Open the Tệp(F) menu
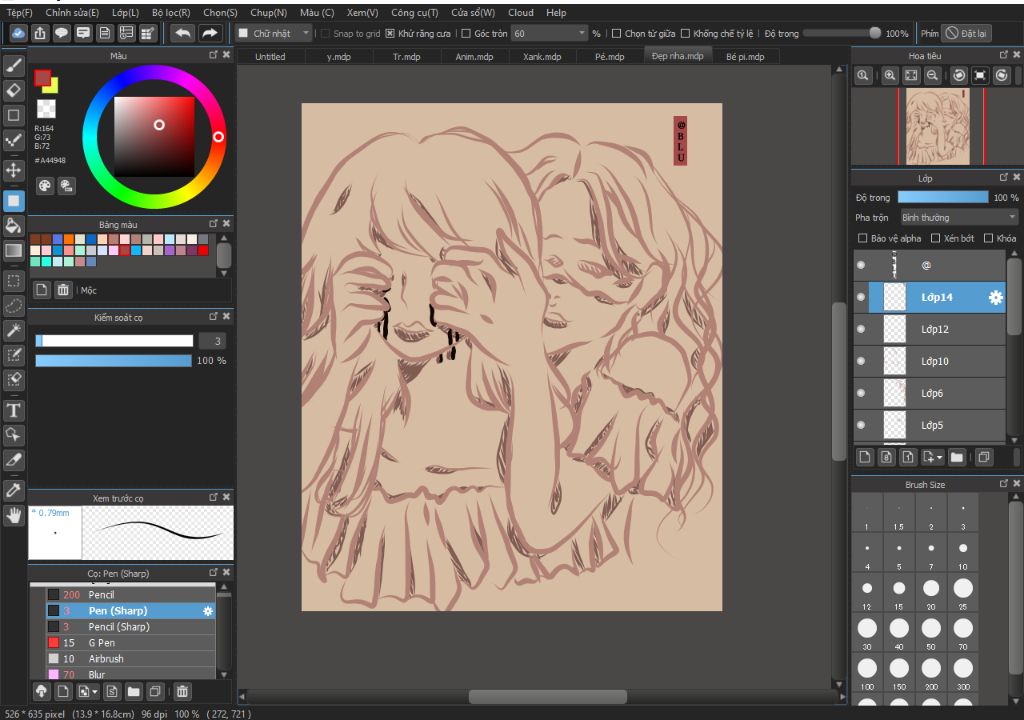Screen dimensions: 1024x720 [20, 12]
